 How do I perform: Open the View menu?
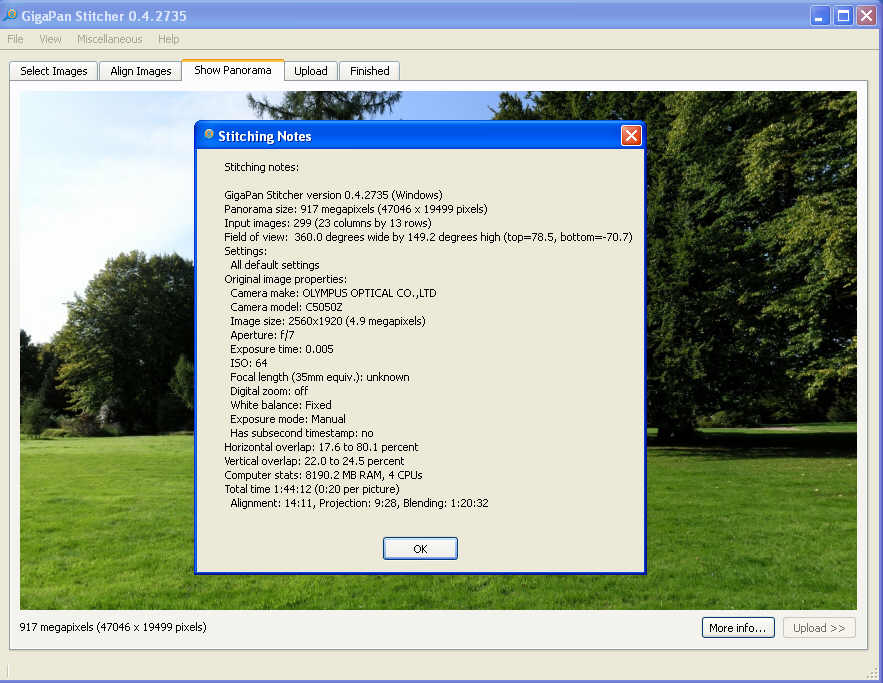click(50, 39)
